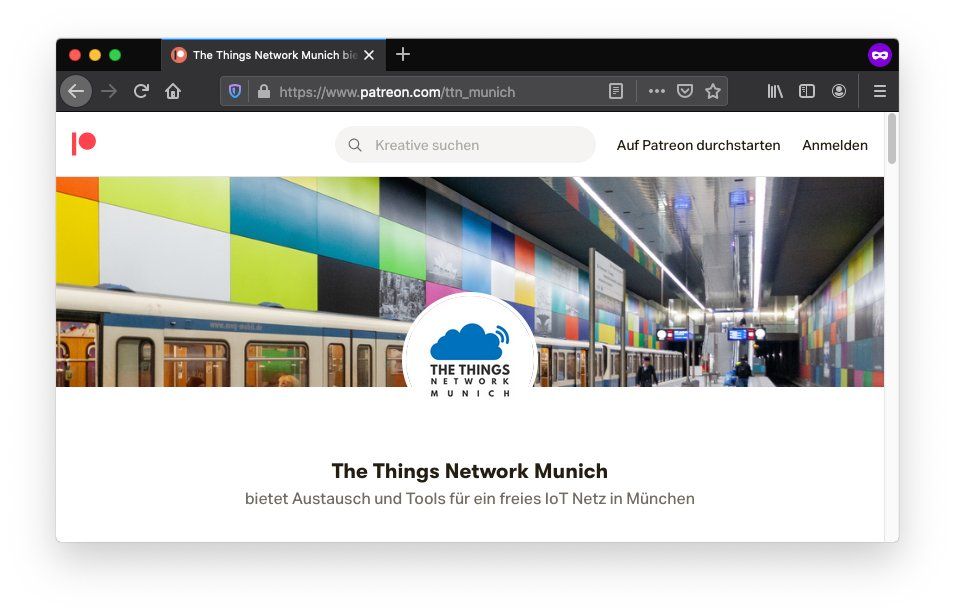Go to Patreon home via logo
Screen dimensions: 955x616
pos(83,144)
